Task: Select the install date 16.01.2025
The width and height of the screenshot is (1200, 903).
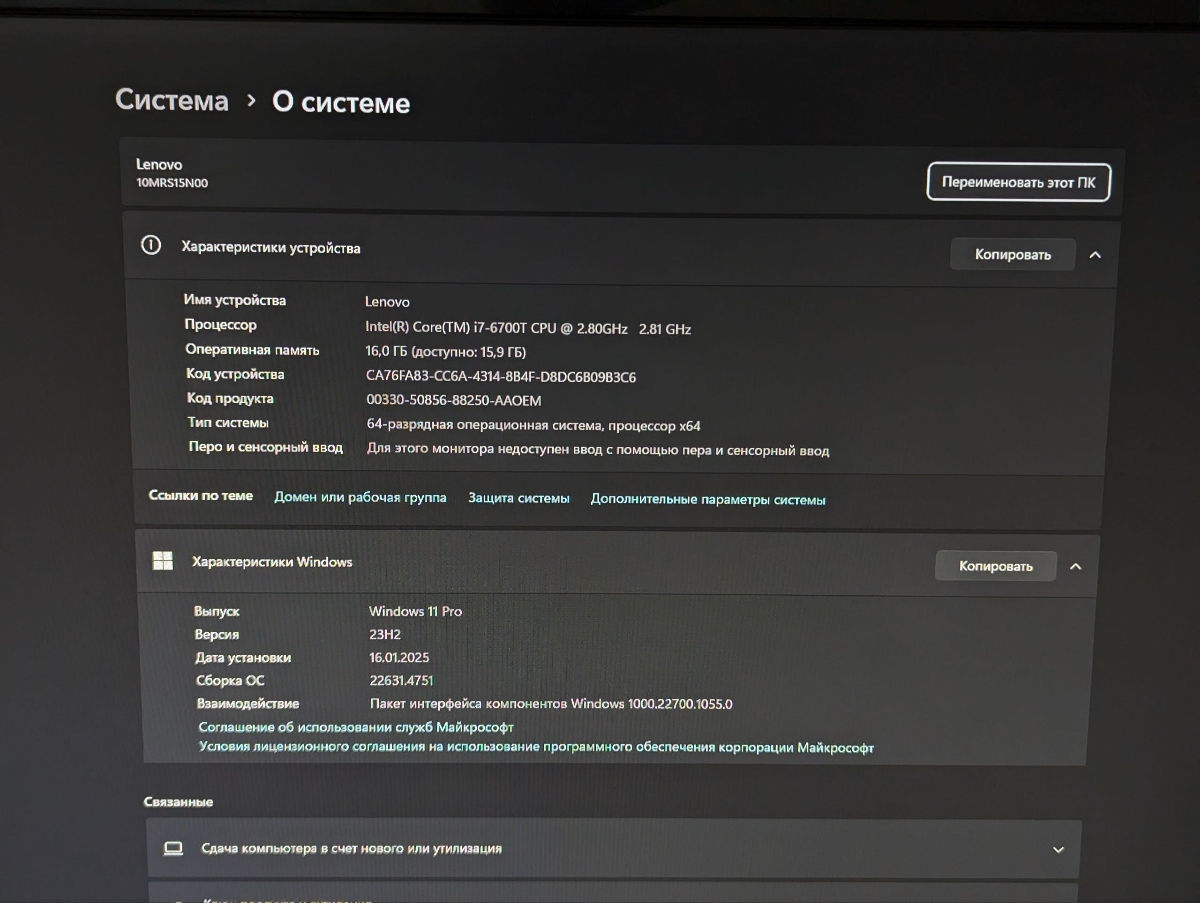Action: 399,658
